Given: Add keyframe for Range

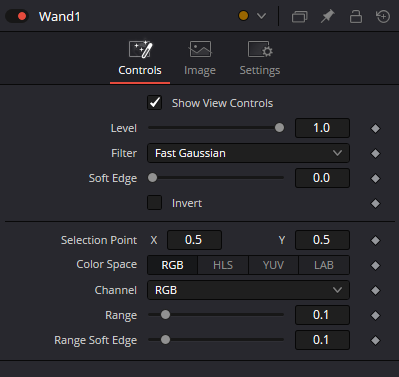Looking at the screenshot, I should click(375, 315).
